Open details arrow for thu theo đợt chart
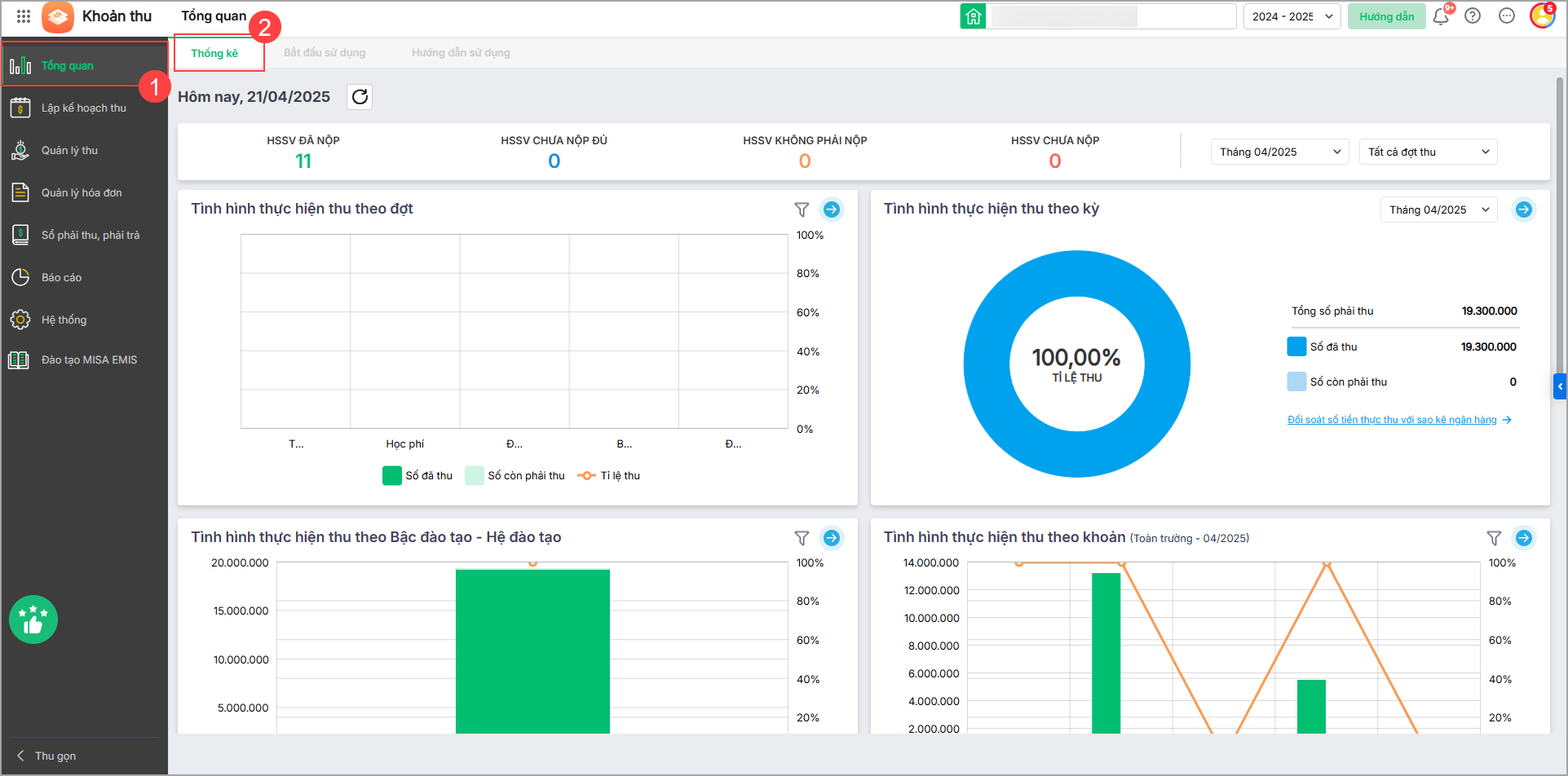The image size is (1568, 776). tap(832, 209)
